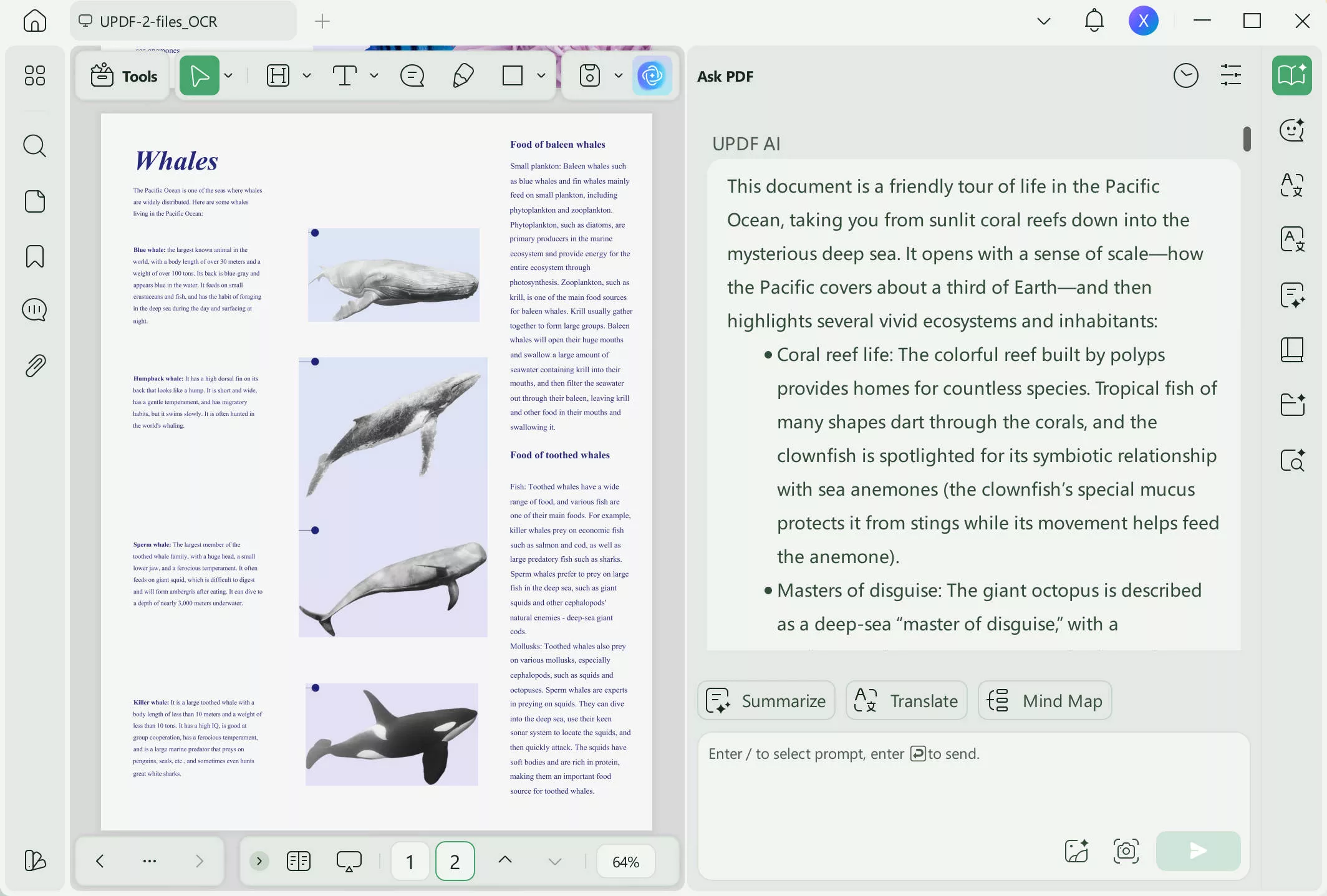Open the bookmarks panel
This screenshot has width=1327, height=896.
[34, 256]
